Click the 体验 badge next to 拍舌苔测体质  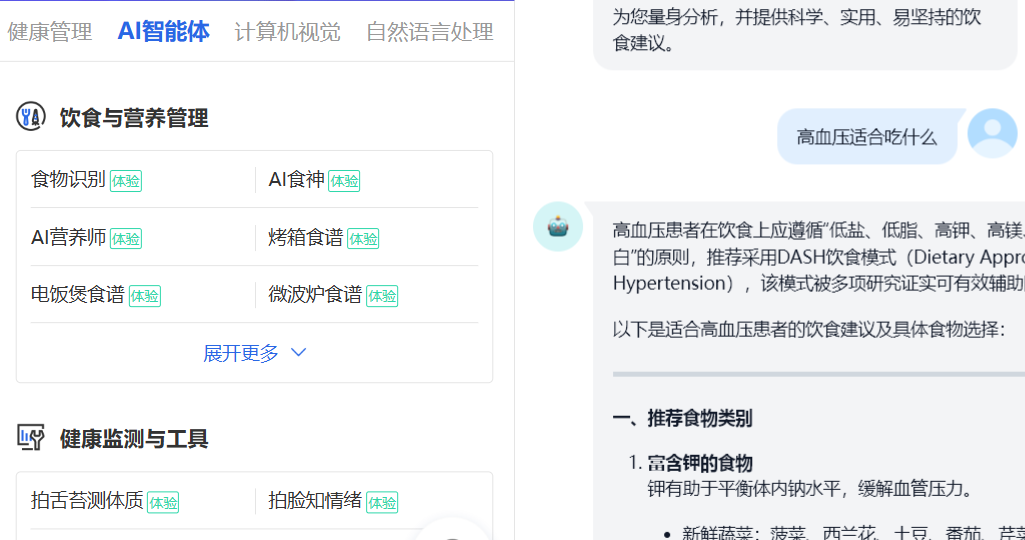(x=163, y=502)
